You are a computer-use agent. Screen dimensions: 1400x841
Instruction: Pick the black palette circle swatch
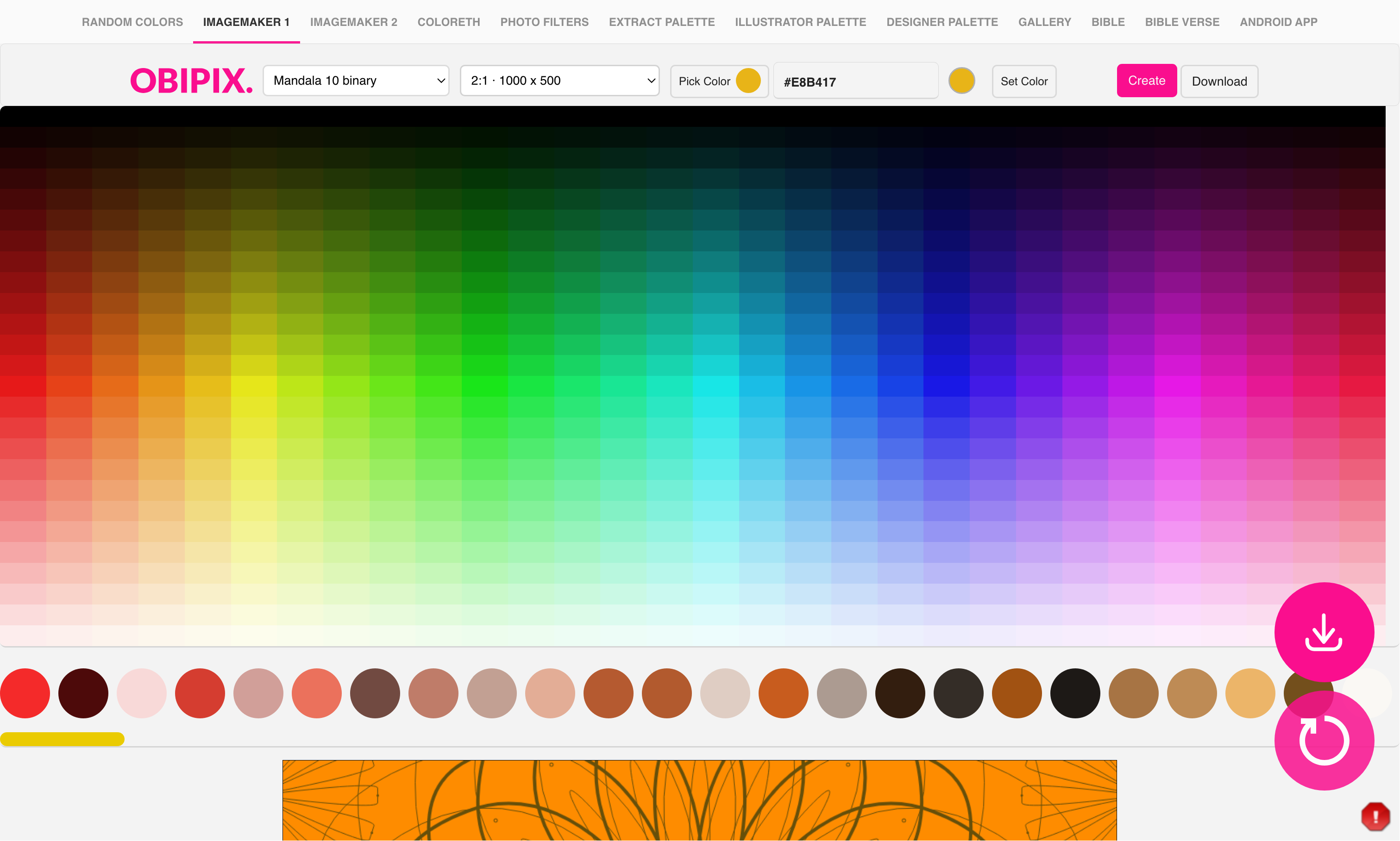1074,693
